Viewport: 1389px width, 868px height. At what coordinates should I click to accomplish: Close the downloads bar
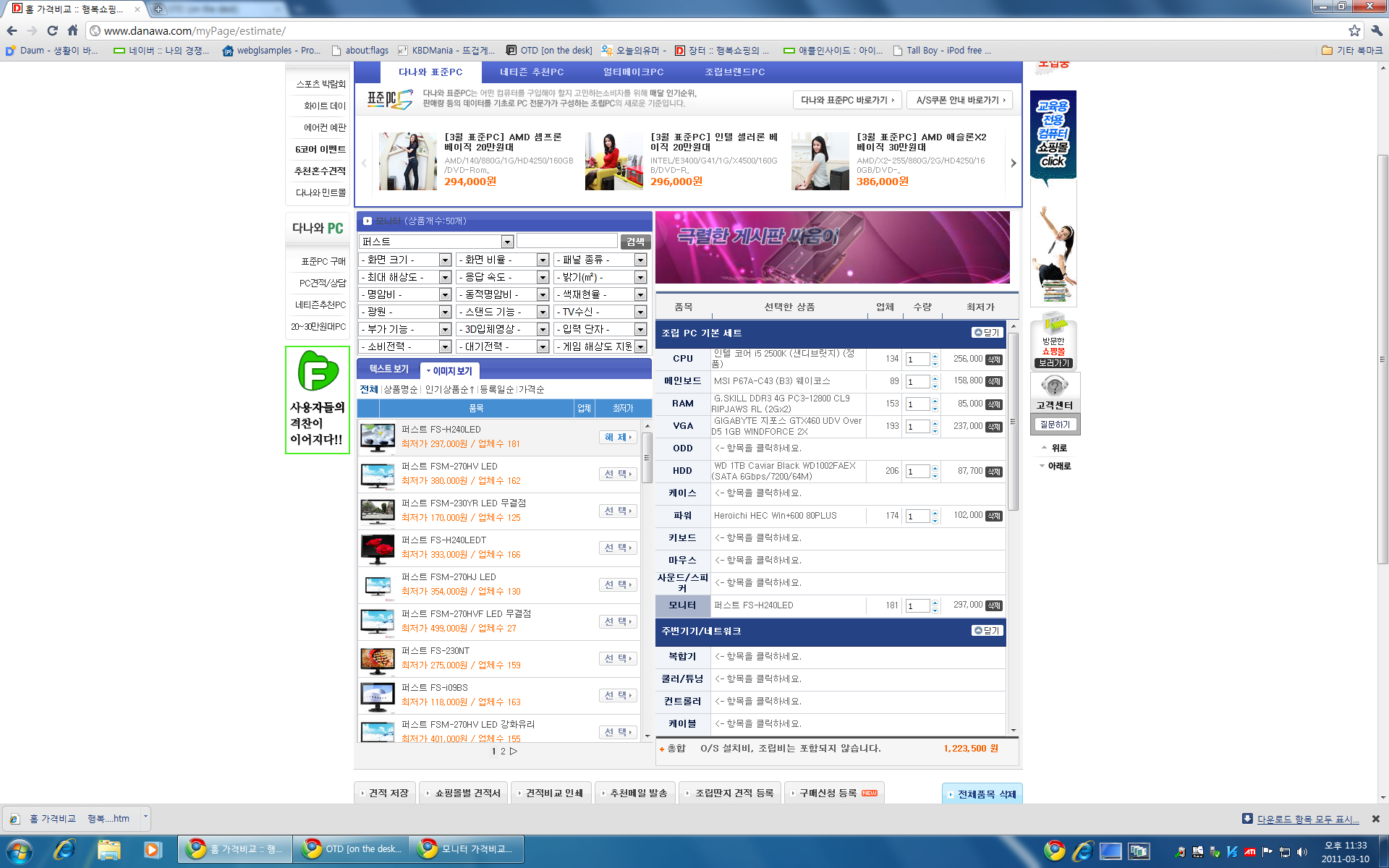(1375, 819)
